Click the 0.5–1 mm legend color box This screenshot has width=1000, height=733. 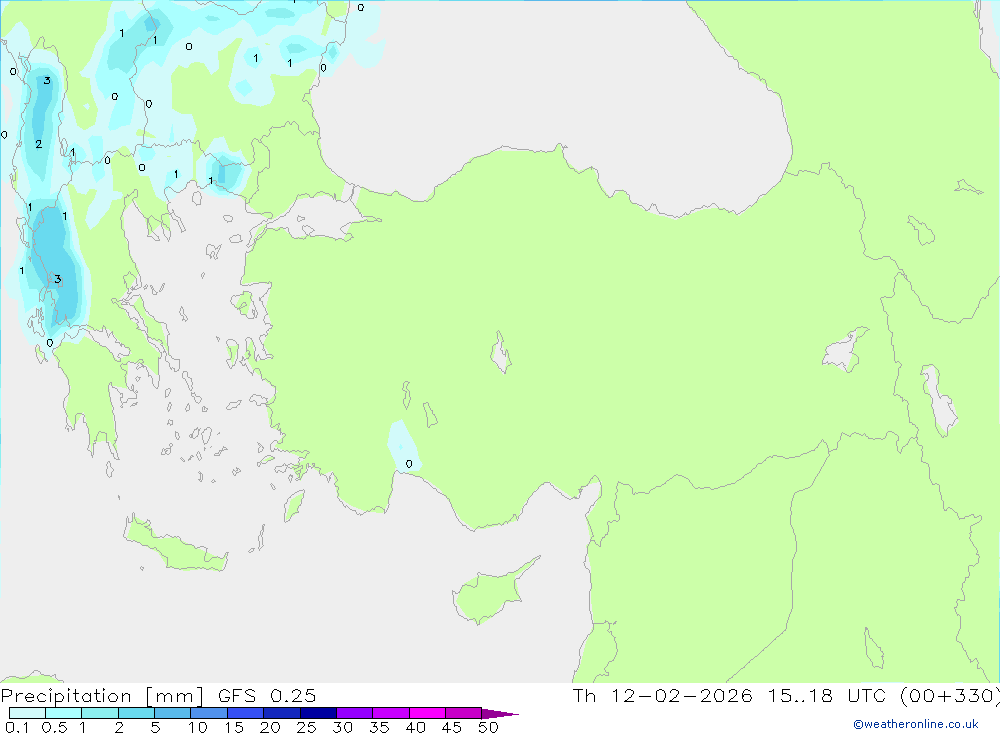[x=64, y=713]
